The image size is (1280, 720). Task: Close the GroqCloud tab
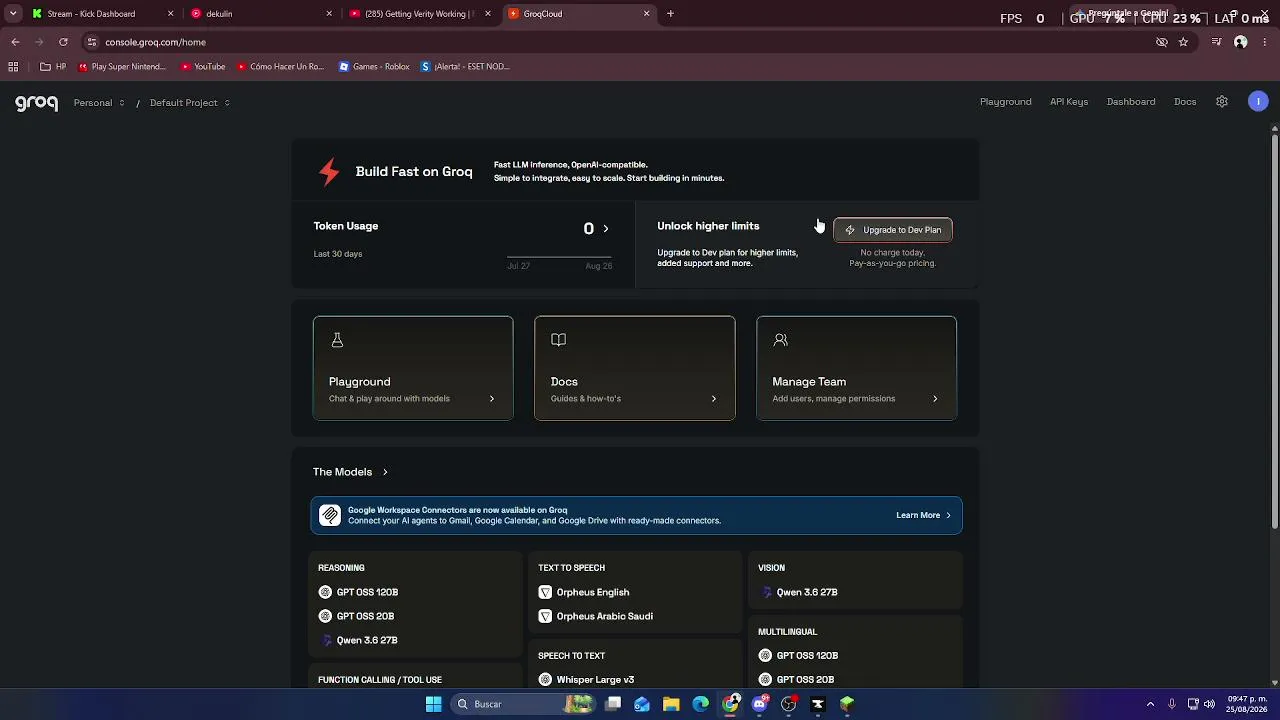click(646, 14)
